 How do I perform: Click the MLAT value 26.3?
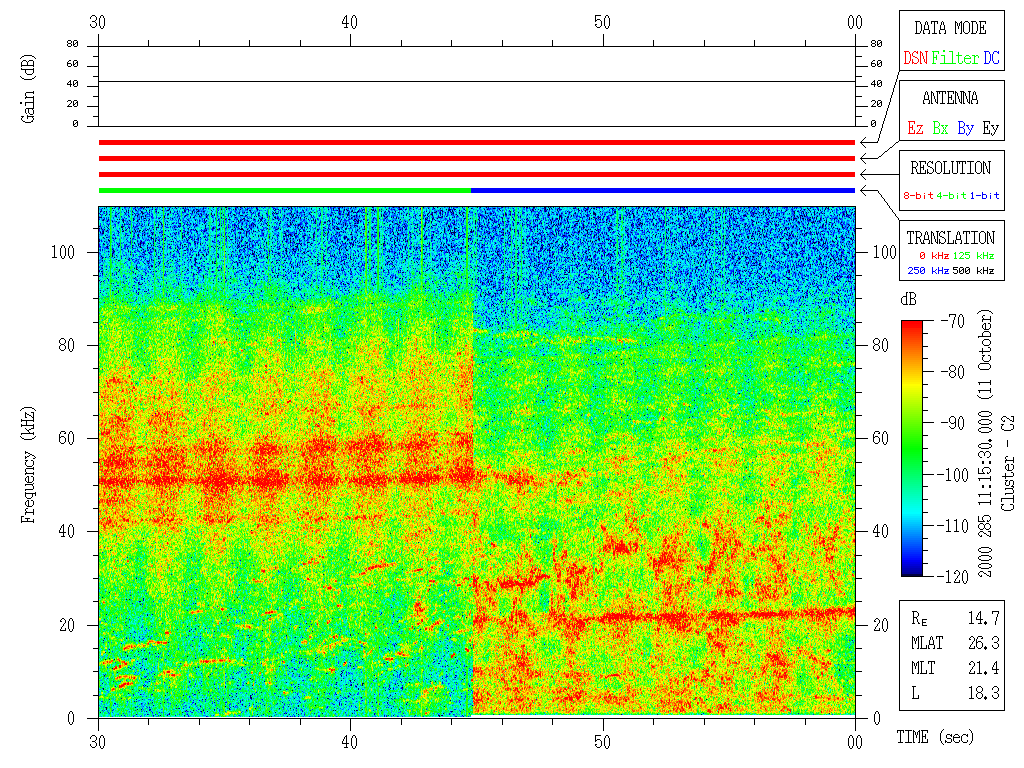[x=986, y=643]
